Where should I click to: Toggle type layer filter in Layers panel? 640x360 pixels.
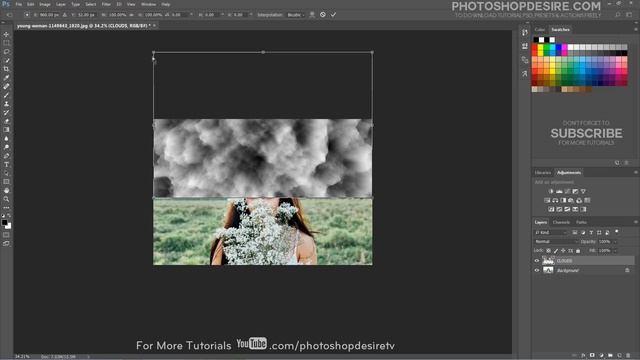point(591,233)
